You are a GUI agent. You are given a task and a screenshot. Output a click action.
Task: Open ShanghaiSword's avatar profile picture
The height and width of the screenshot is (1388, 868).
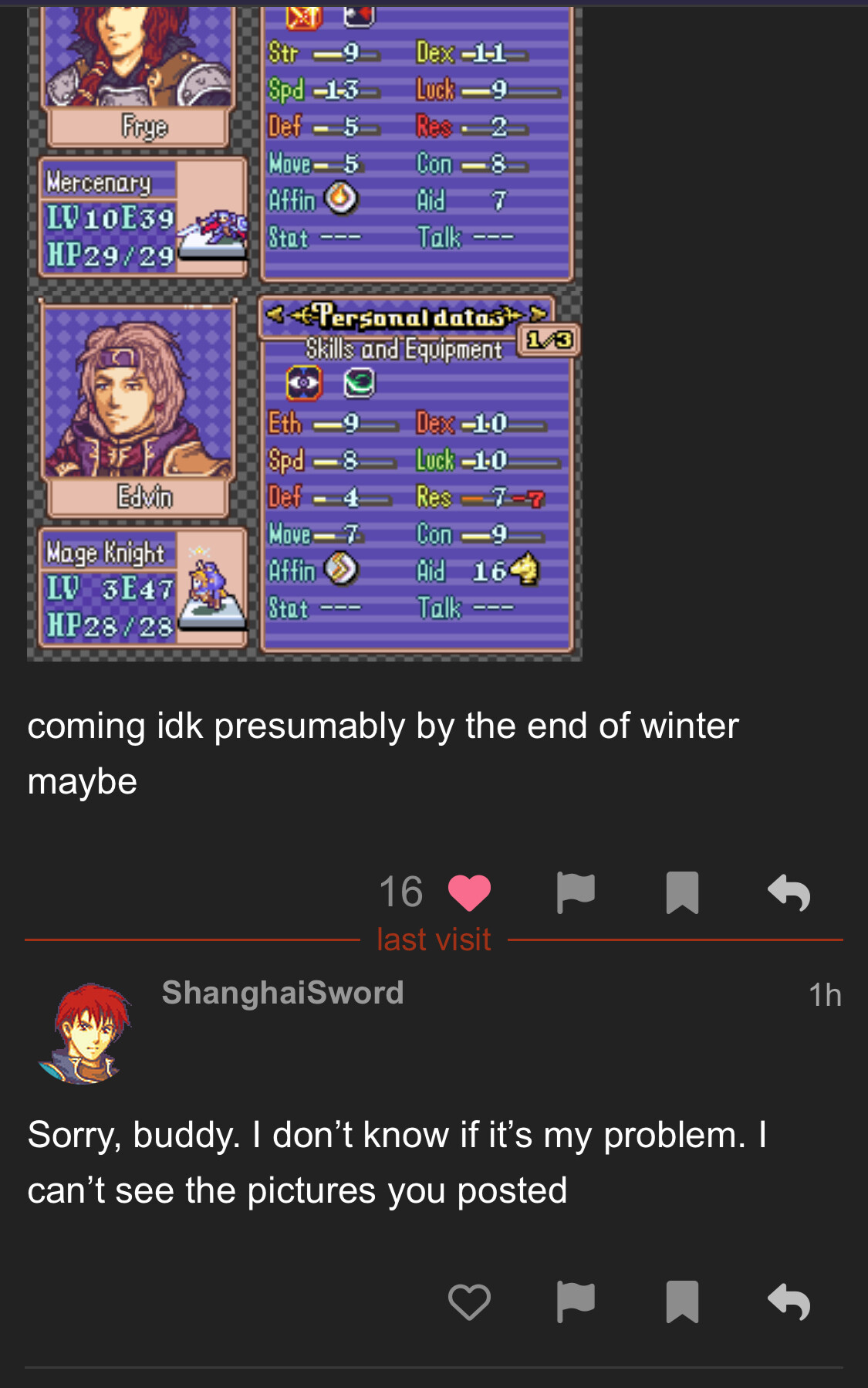pos(85,1033)
